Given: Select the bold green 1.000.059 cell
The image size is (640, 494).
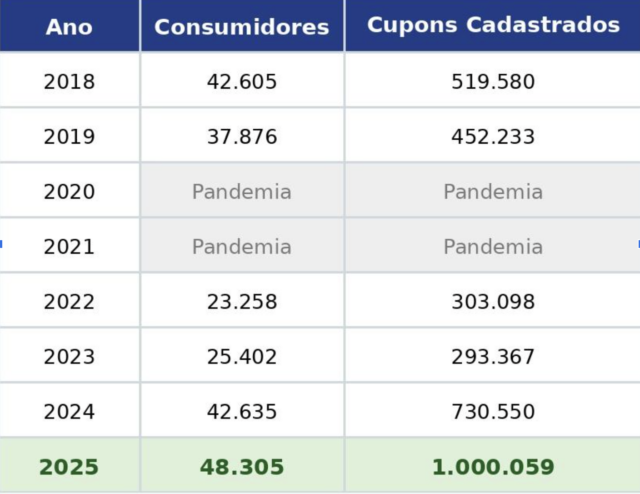Looking at the screenshot, I should point(493,467).
